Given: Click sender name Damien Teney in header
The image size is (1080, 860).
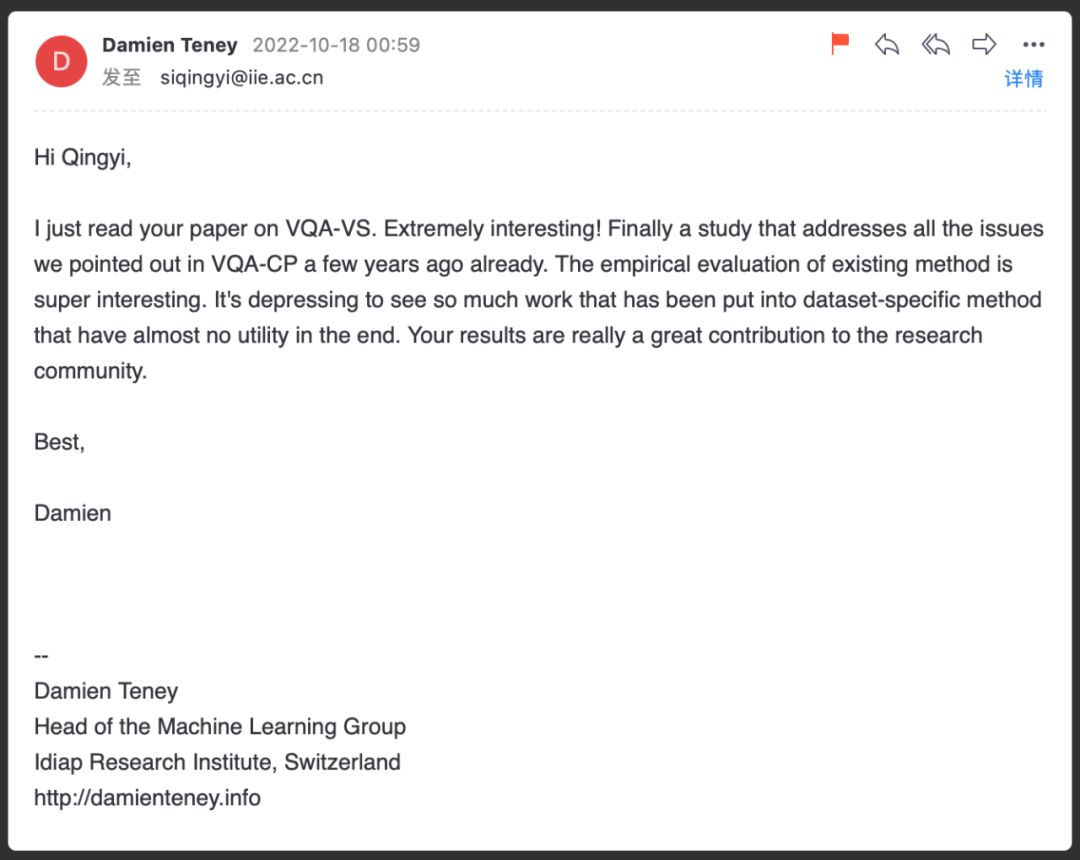Looking at the screenshot, I should tap(170, 45).
